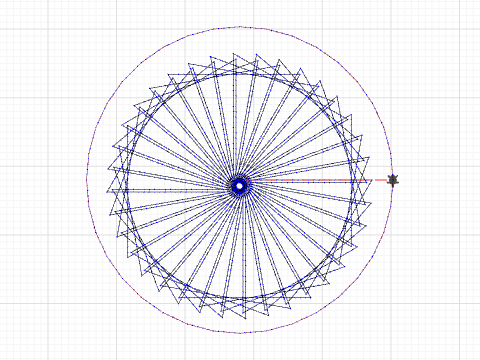Click the rightmost triangle tip below the red line
The image size is (480, 360).
tap(371, 203)
